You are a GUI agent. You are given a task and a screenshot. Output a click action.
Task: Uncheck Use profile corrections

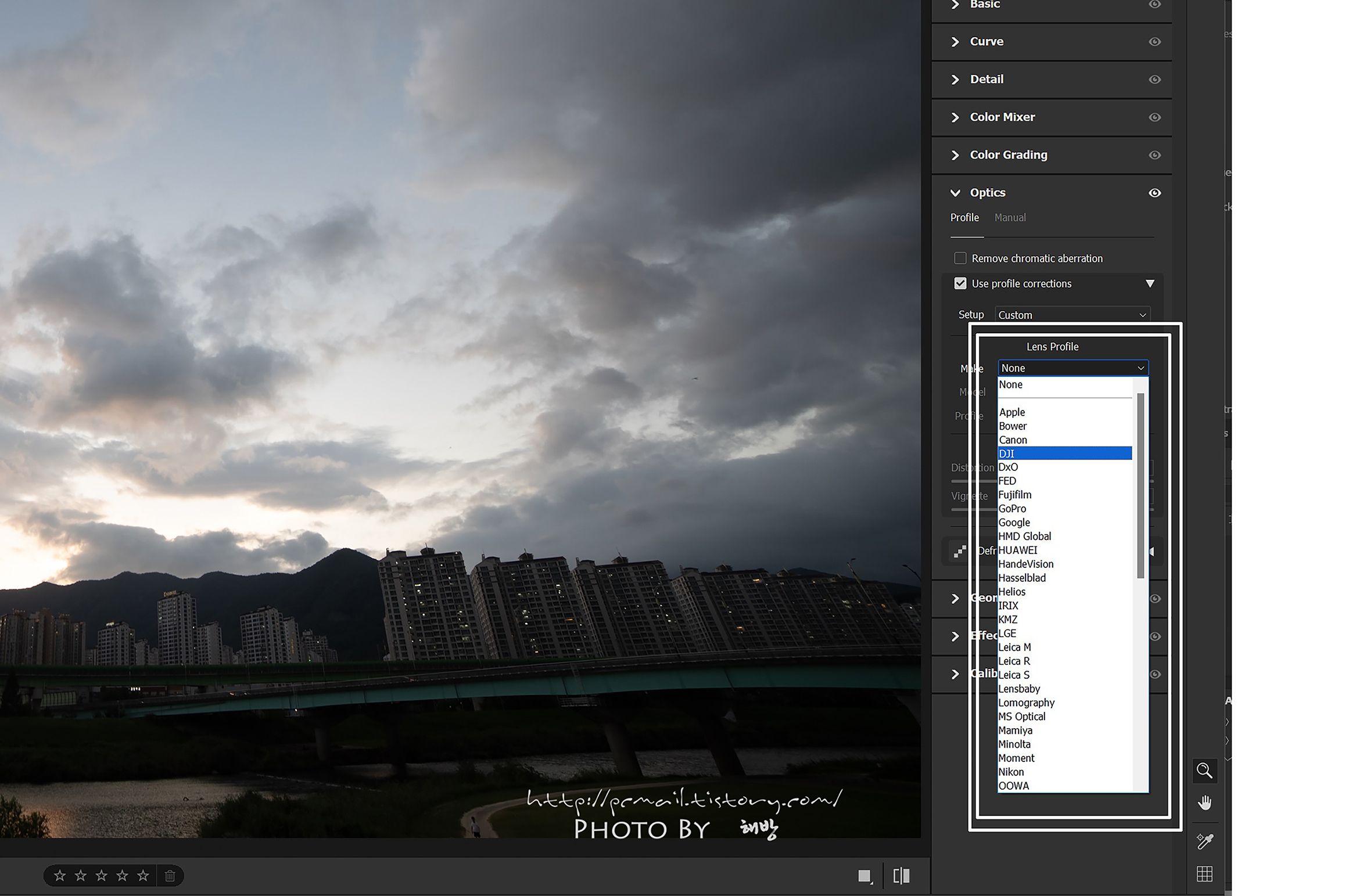960,284
